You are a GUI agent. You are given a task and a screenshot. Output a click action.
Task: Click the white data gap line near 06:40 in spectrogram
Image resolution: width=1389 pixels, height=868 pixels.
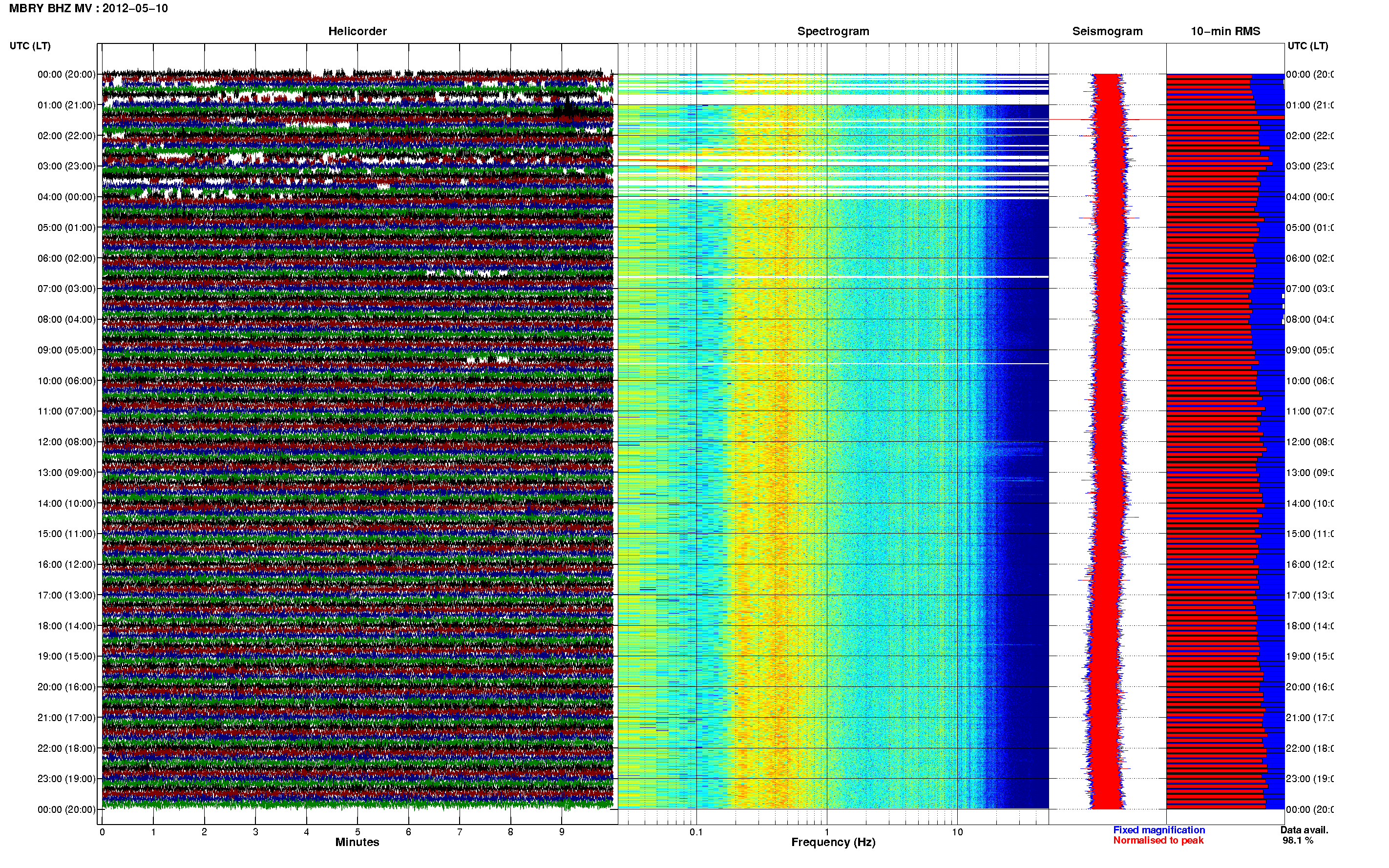point(833,277)
